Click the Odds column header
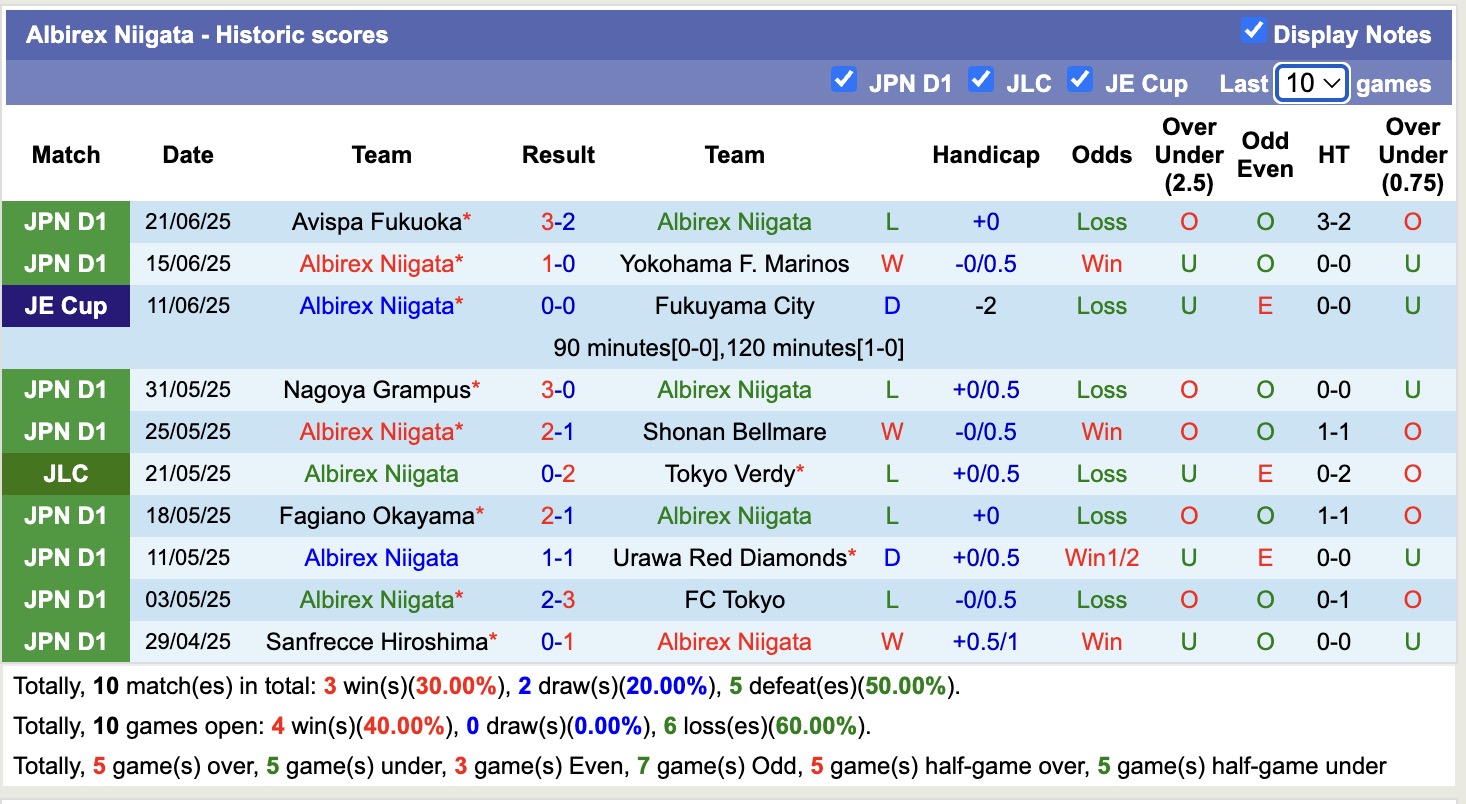 (1101, 155)
